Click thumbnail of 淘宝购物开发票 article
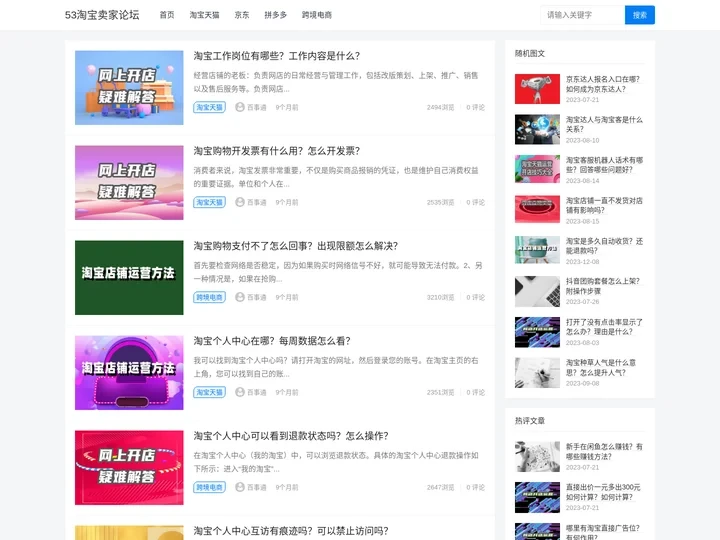 pos(129,183)
